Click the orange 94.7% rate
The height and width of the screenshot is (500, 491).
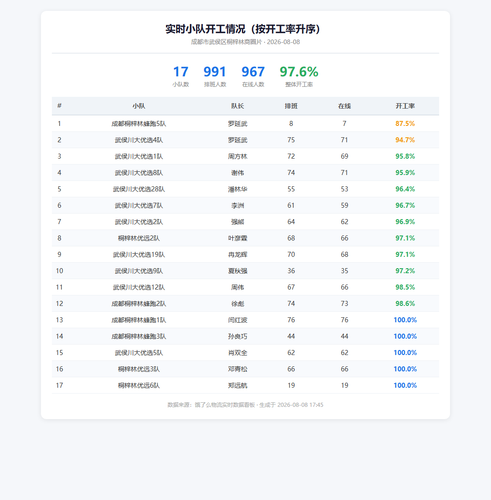pyautogui.click(x=405, y=140)
